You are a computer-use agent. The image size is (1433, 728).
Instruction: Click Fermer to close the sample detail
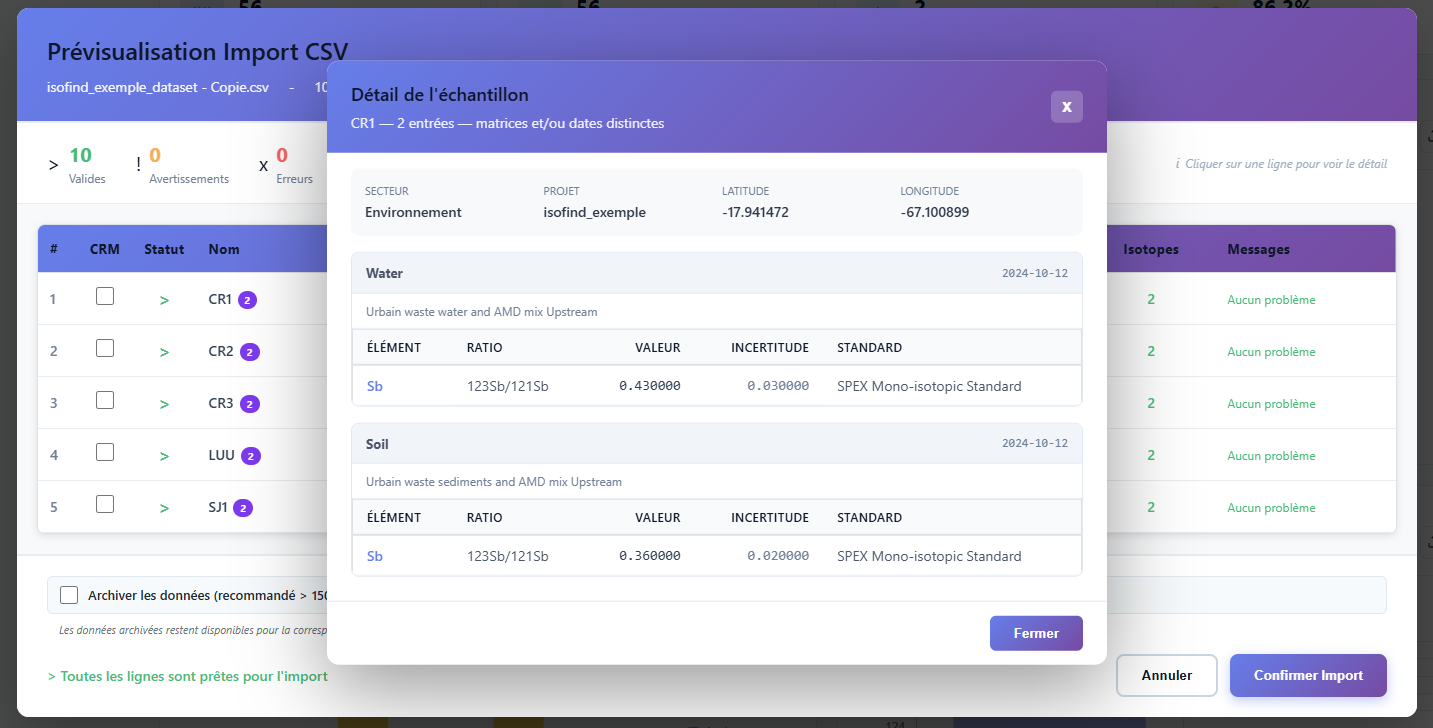(x=1035, y=632)
